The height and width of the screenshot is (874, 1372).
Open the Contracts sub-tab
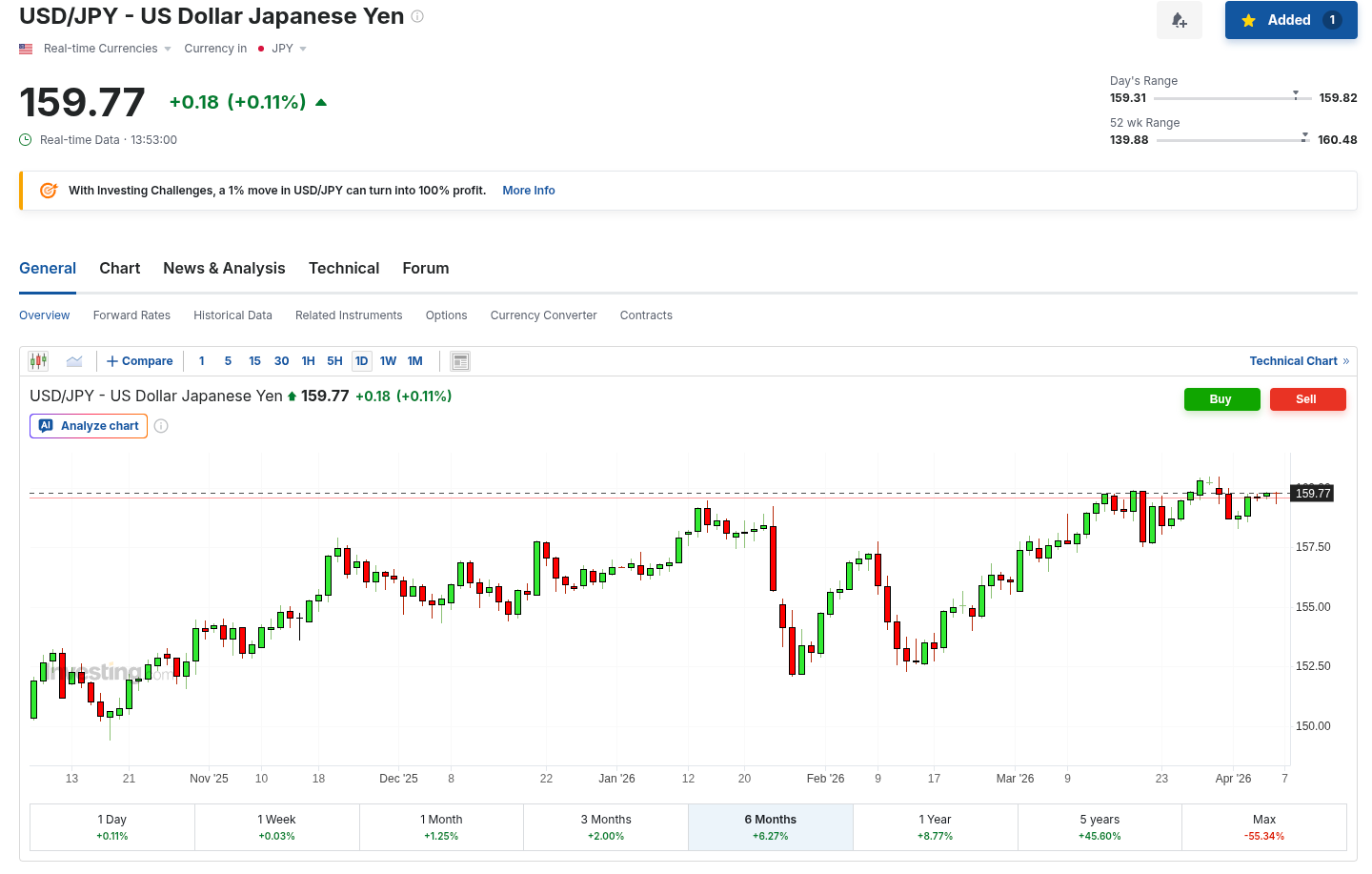pyautogui.click(x=647, y=315)
